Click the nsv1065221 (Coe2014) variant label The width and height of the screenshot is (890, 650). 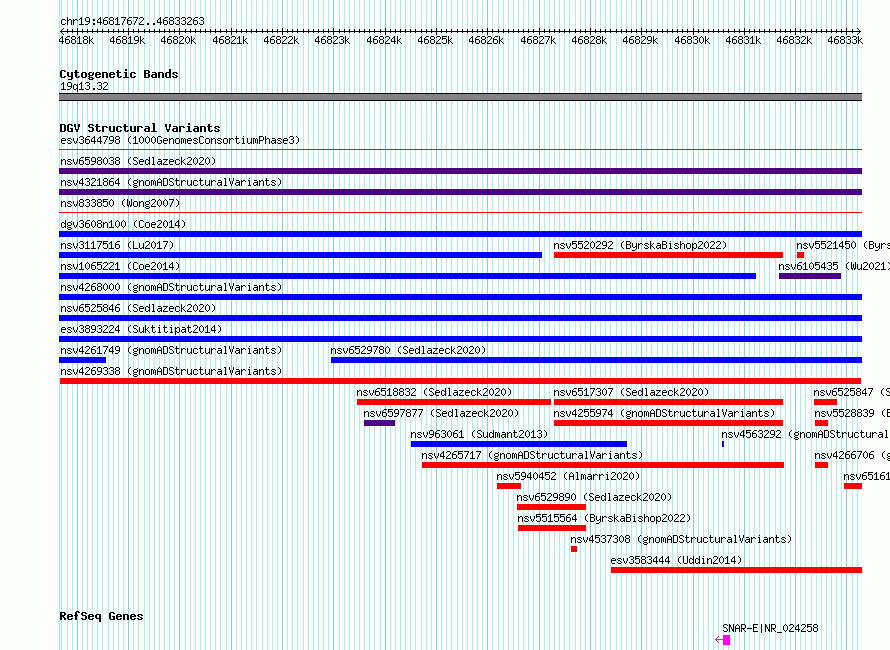tap(120, 266)
